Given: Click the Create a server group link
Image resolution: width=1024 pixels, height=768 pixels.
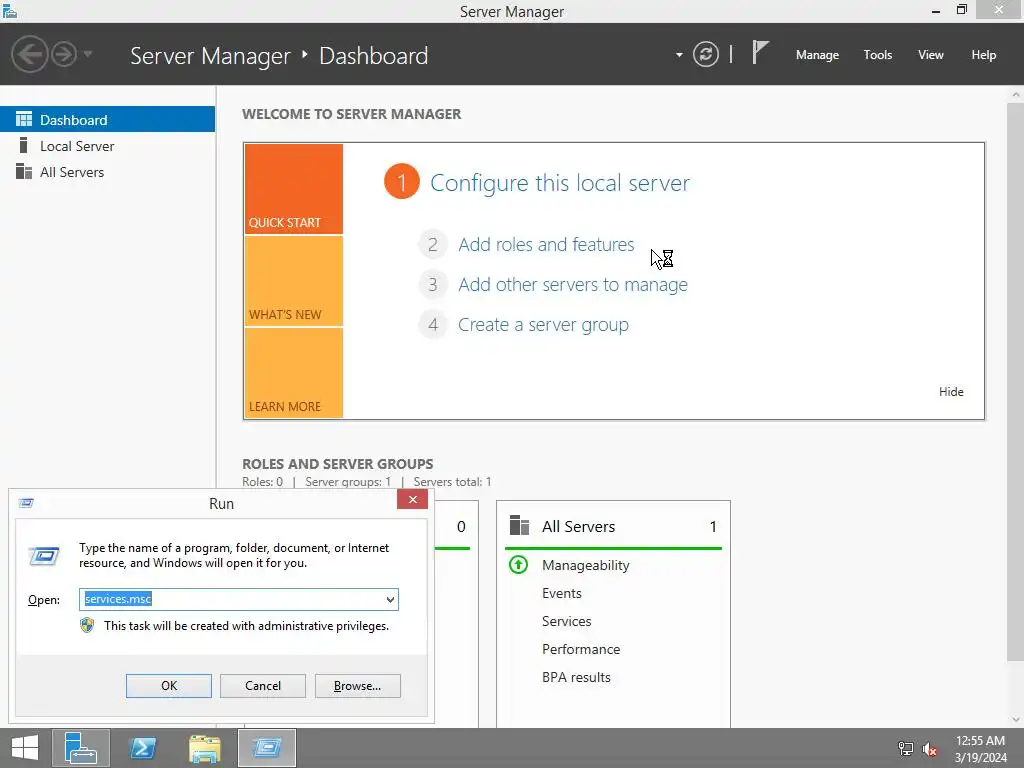Looking at the screenshot, I should click(x=543, y=325).
